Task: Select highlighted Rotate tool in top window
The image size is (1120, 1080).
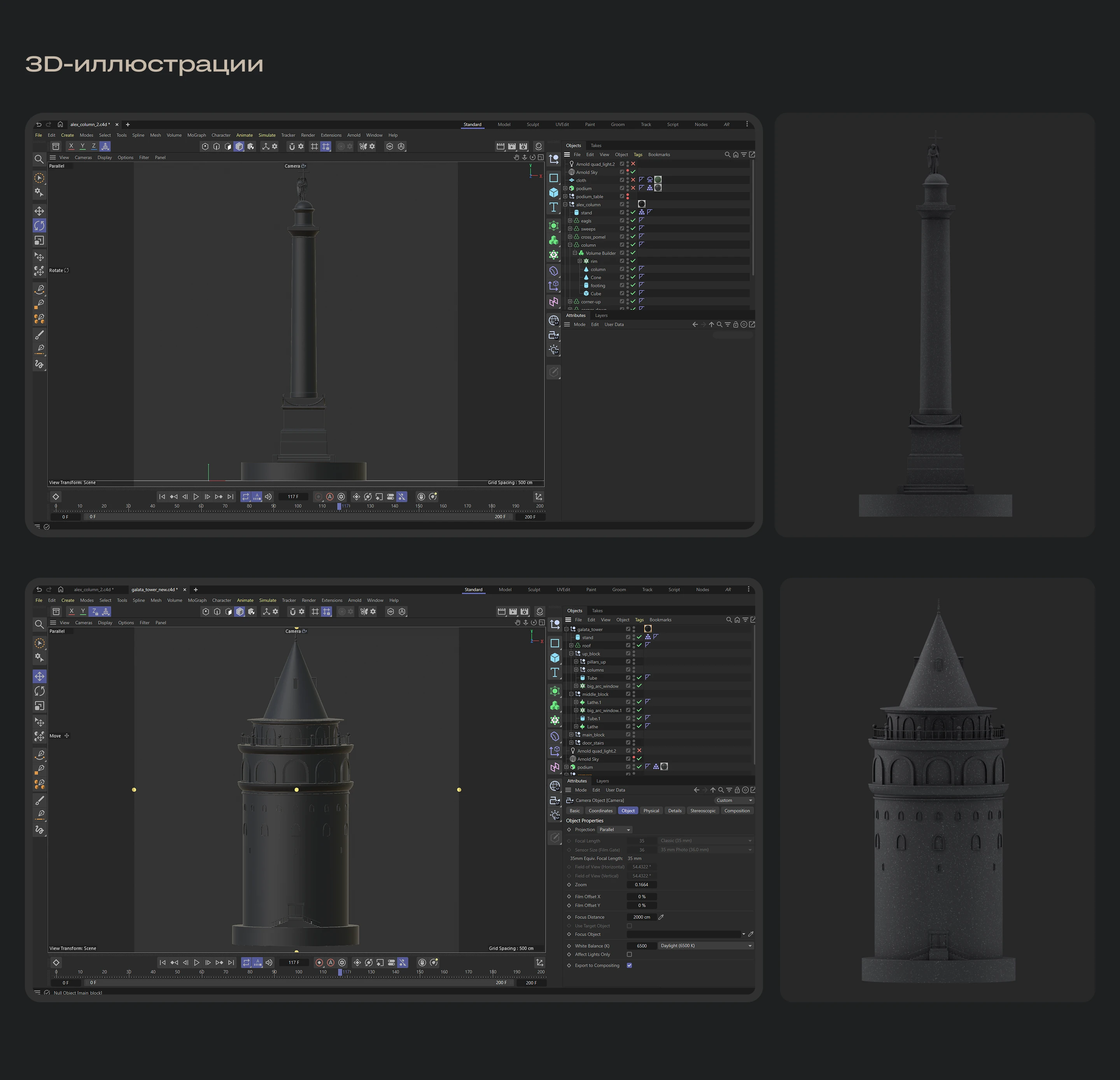Action: pos(39,225)
